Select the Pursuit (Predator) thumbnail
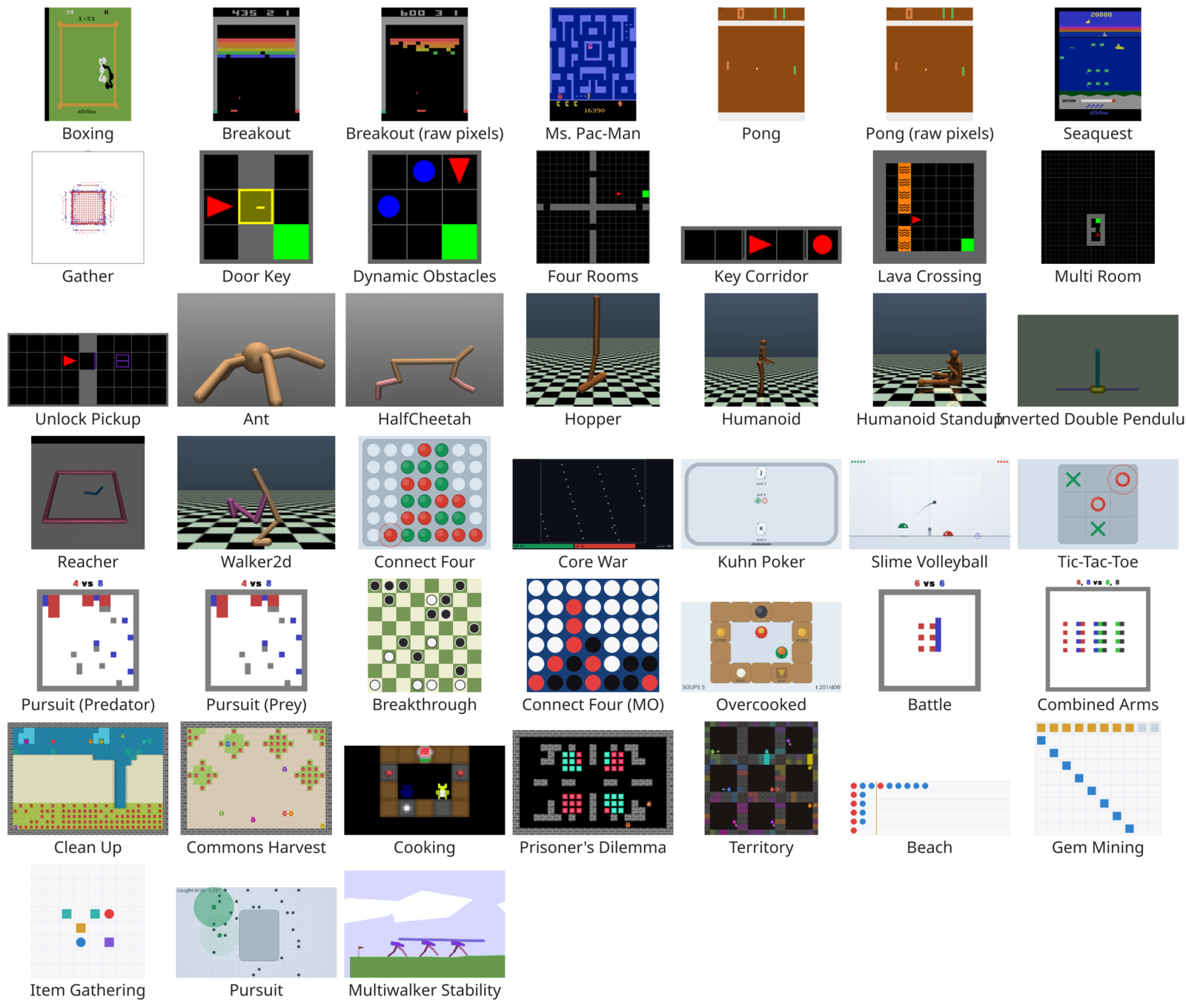This screenshot has height=1008, width=1186. tap(88, 636)
